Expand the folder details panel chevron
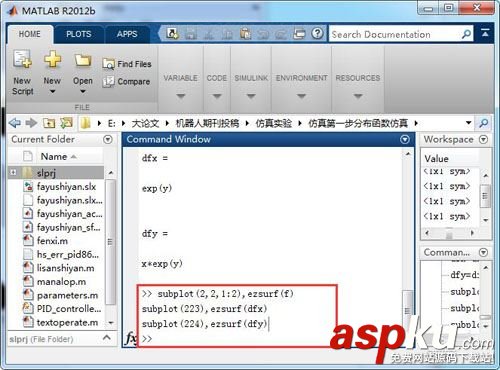Screen dimensions: 500x370 click(x=107, y=338)
